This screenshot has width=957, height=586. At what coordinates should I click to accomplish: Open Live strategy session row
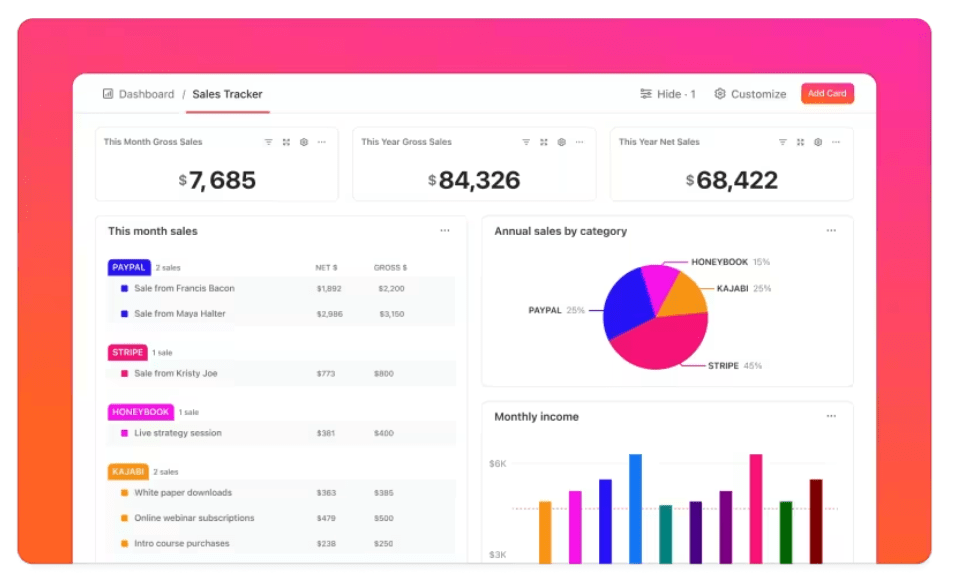pos(281,433)
